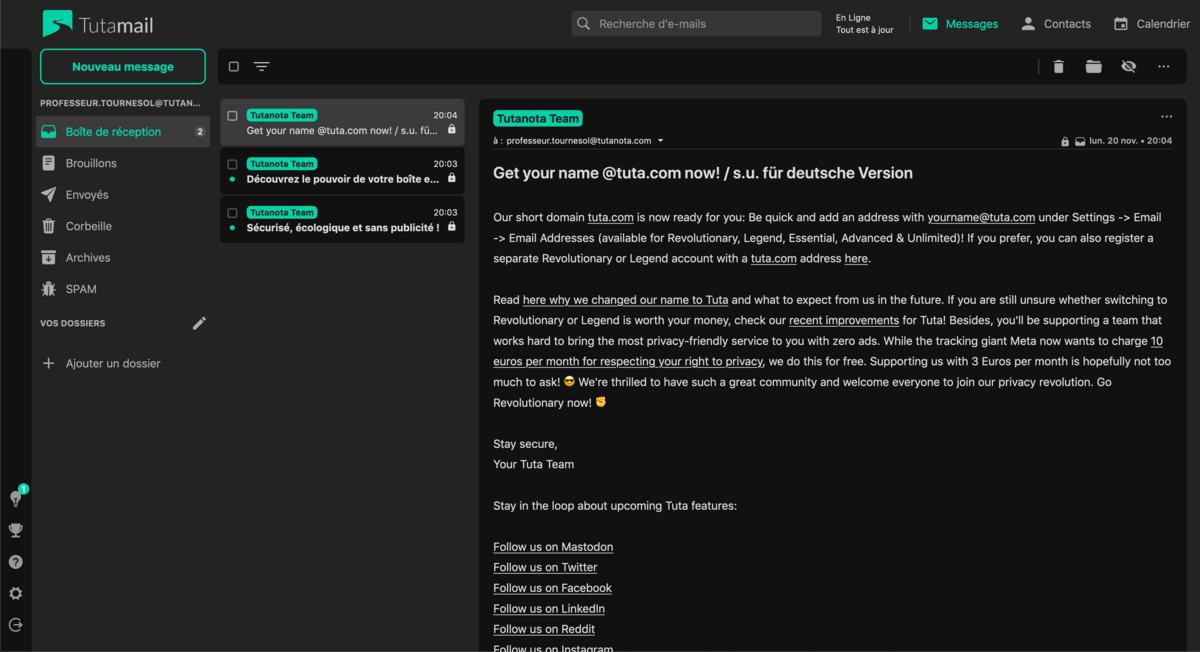
Task: Switch to the Contacts tab
Action: (x=1055, y=24)
